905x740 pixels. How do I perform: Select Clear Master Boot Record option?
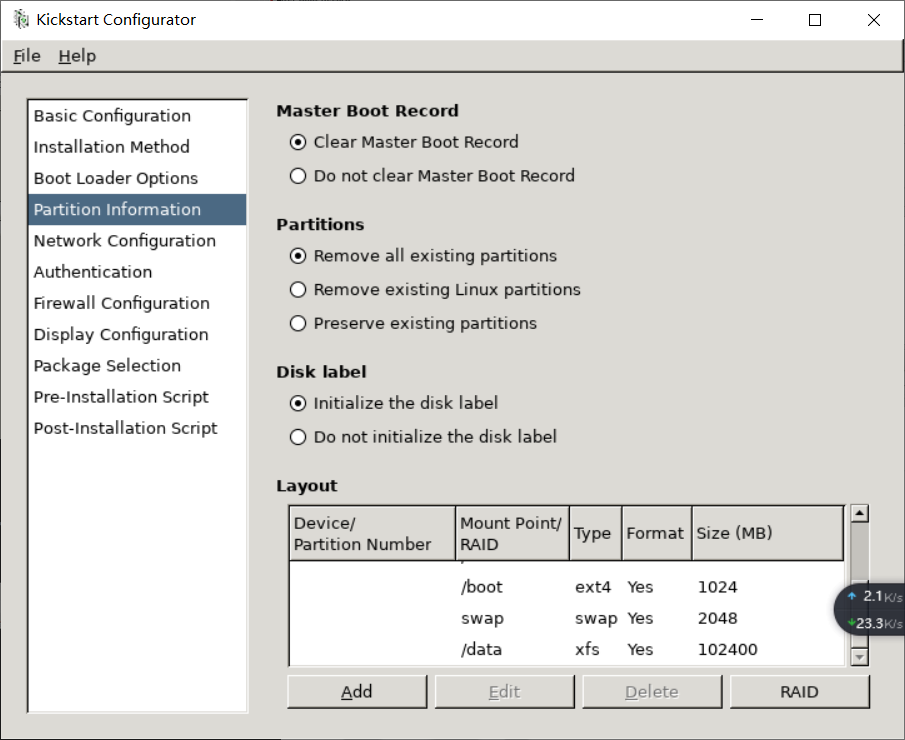(297, 142)
